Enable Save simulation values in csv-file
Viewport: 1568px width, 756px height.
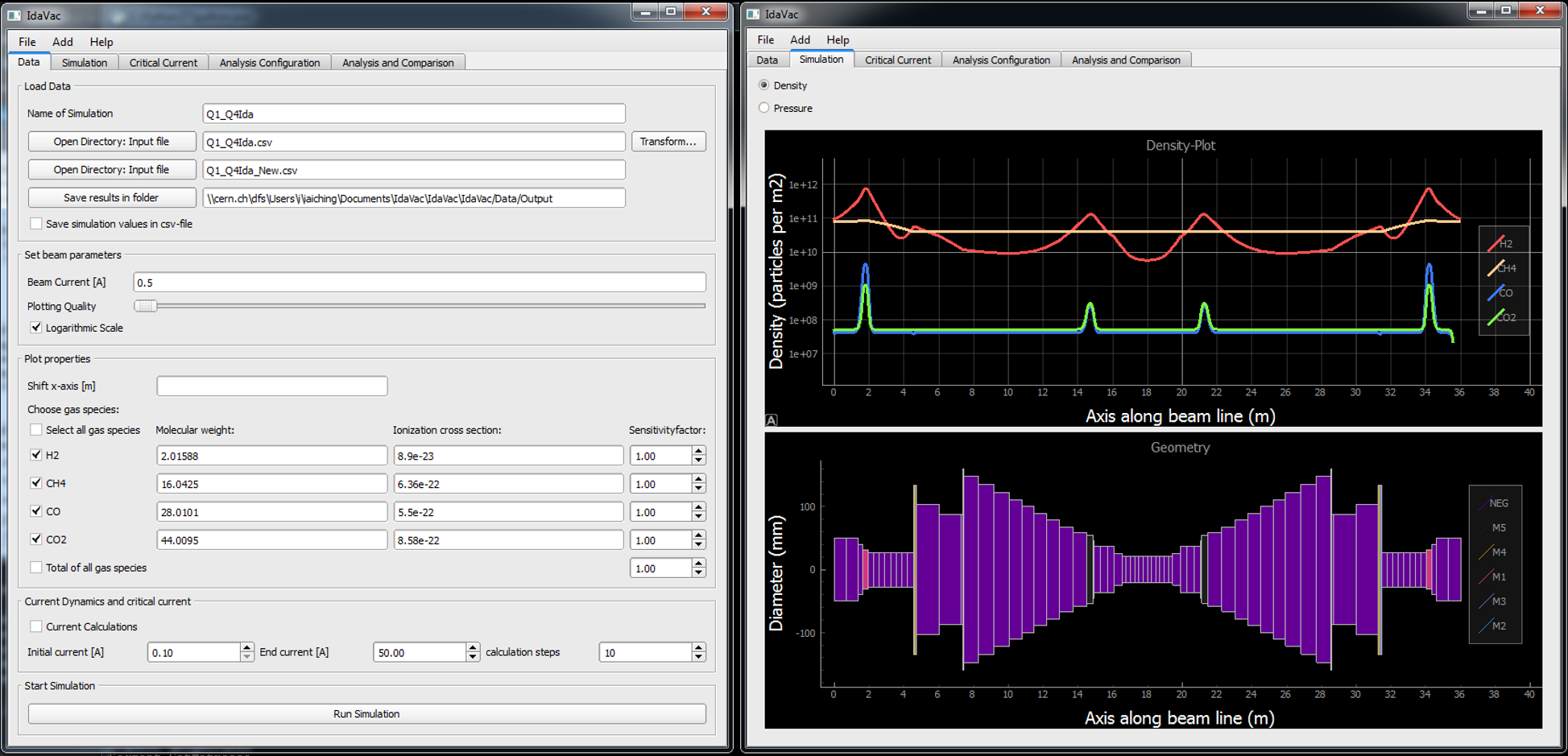(x=36, y=224)
